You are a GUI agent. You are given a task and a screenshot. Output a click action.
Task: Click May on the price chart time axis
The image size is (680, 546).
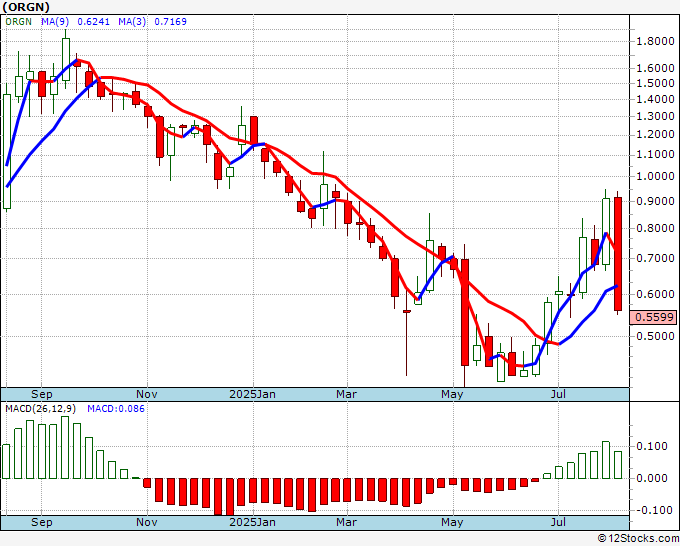pyautogui.click(x=452, y=394)
